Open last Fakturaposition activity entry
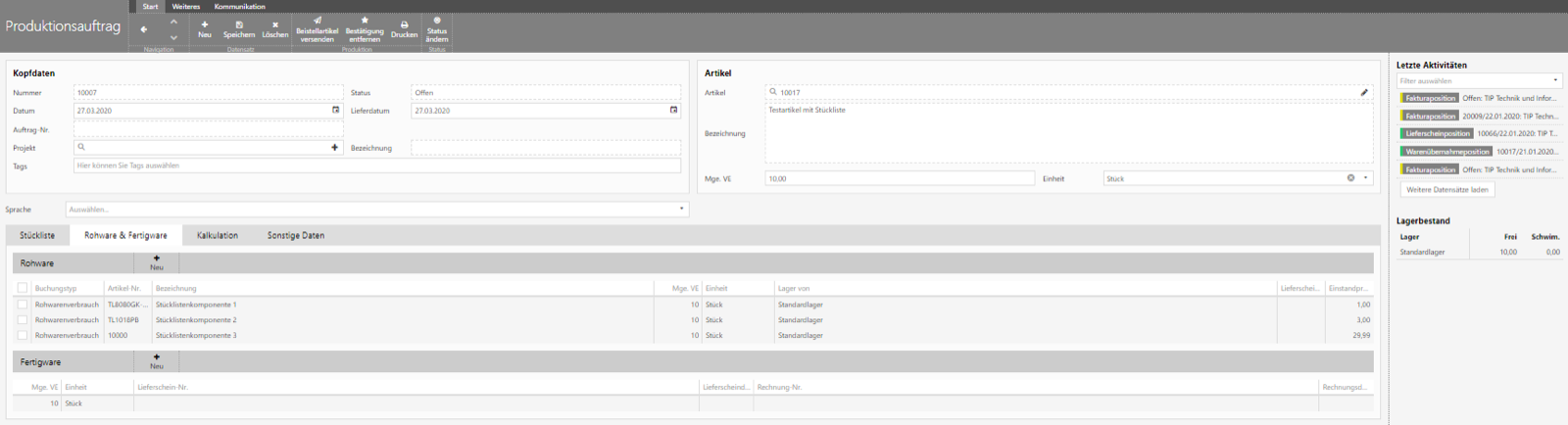Screen dimensions: 1568x425 1479,169
